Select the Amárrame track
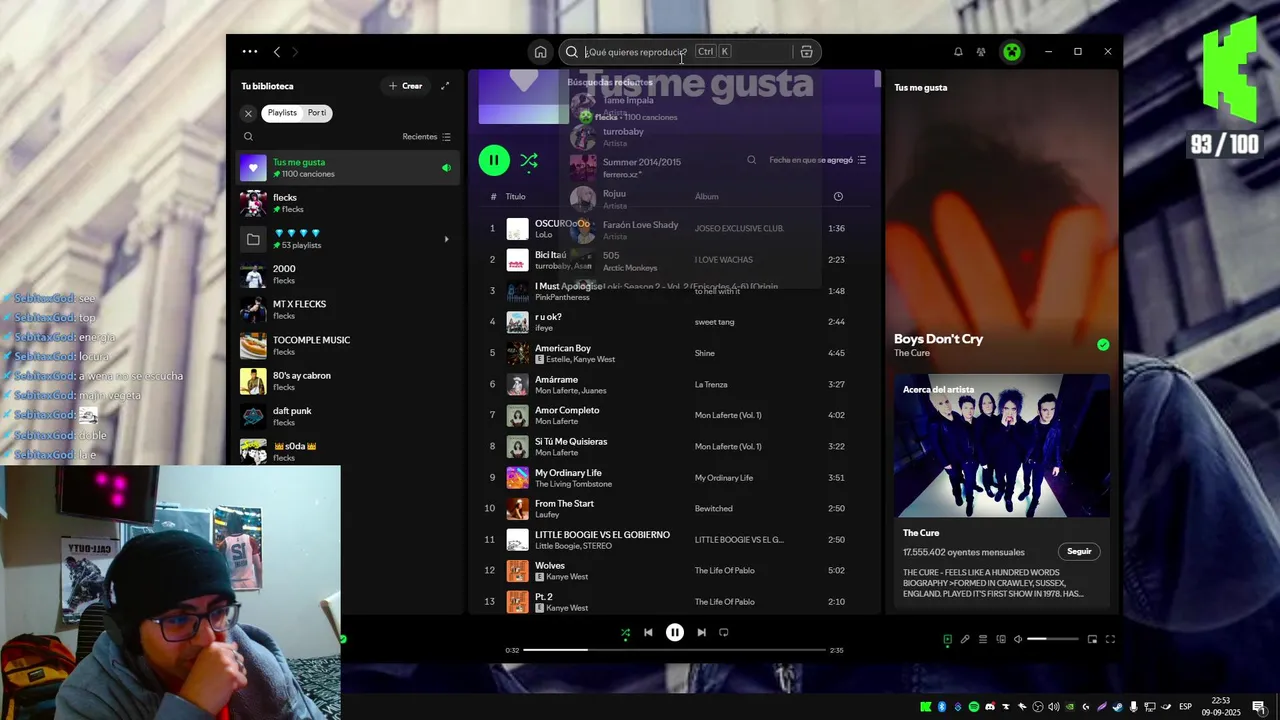This screenshot has height=720, width=1280. pos(674,384)
